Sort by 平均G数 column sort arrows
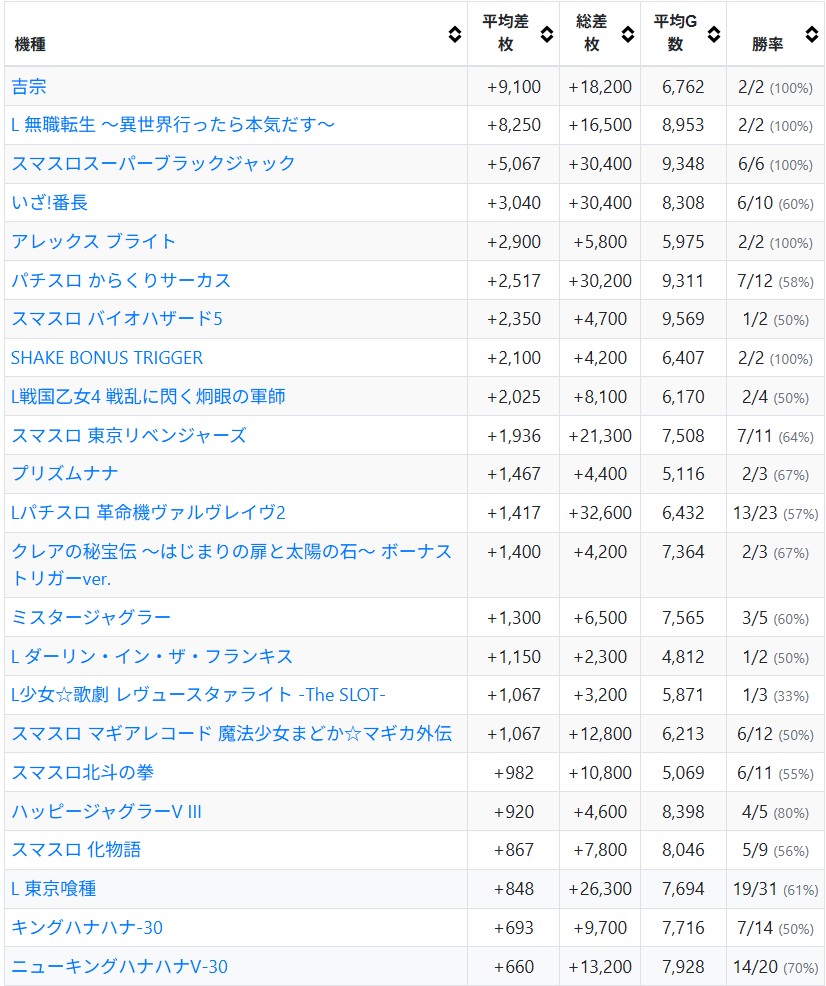 tap(713, 34)
